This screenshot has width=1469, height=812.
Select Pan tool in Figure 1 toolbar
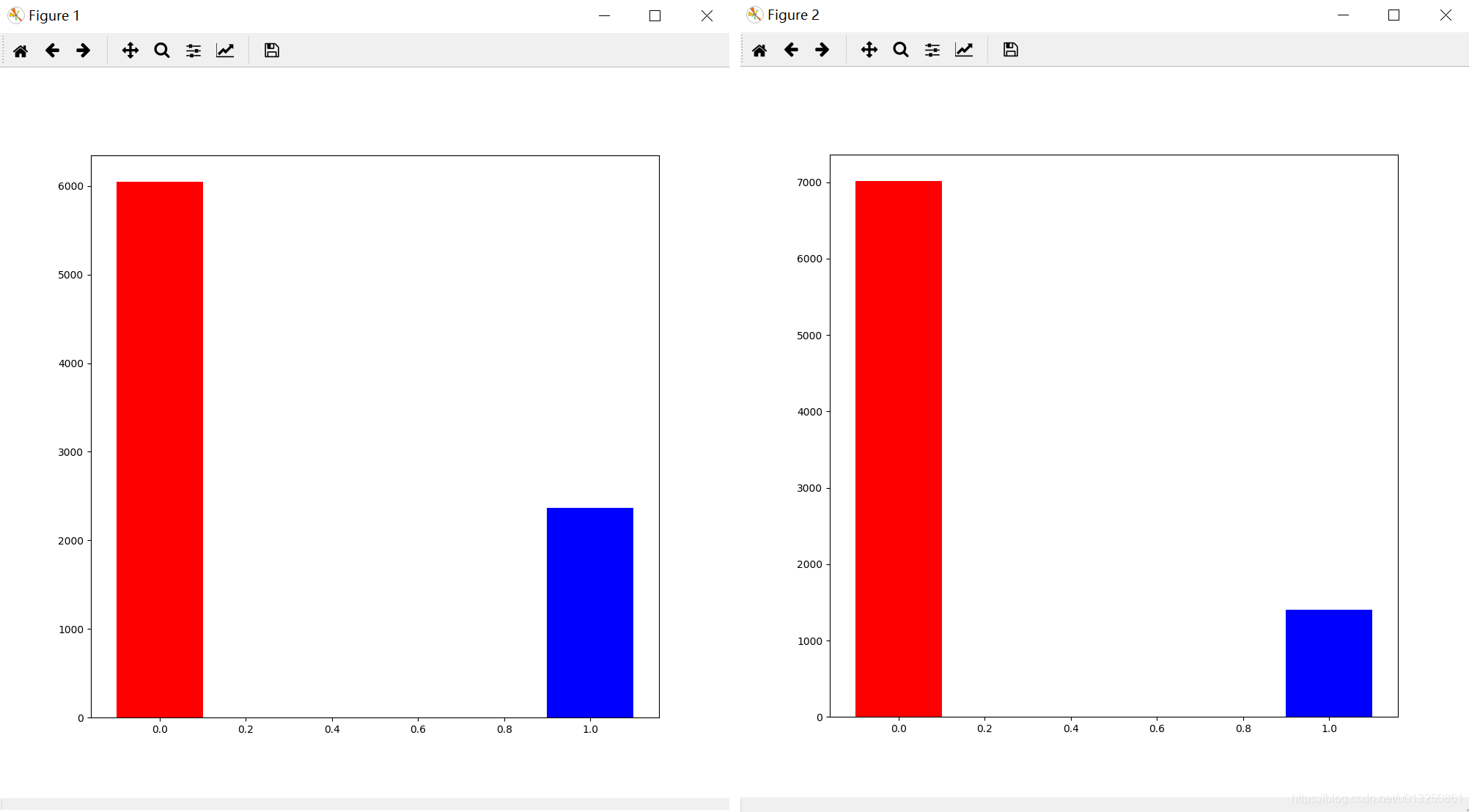click(130, 51)
